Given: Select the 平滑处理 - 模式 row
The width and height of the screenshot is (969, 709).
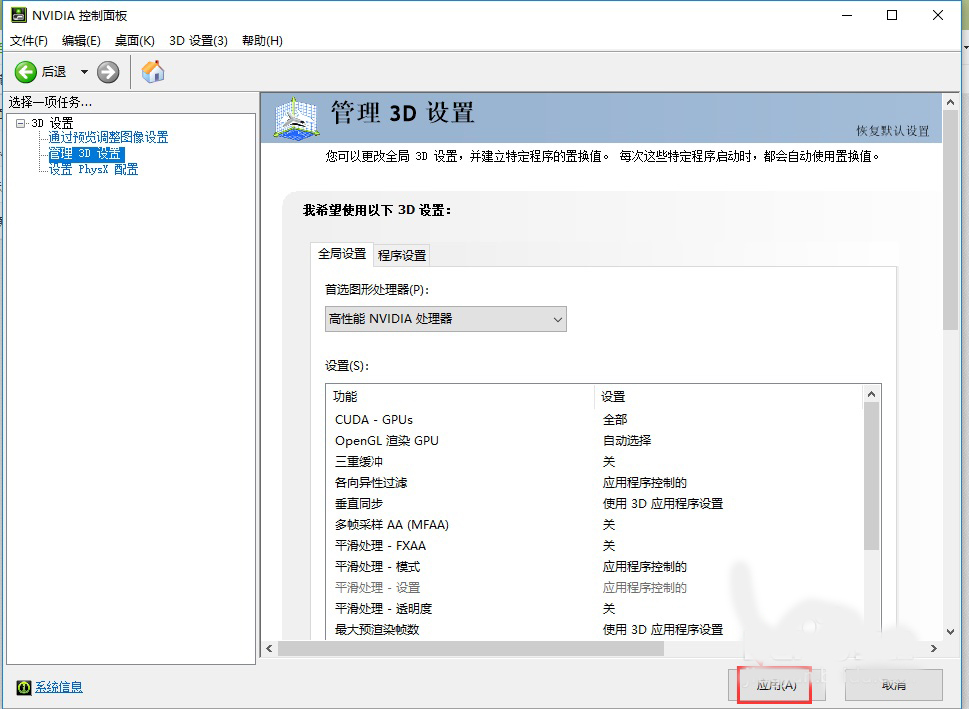Looking at the screenshot, I should (593, 567).
